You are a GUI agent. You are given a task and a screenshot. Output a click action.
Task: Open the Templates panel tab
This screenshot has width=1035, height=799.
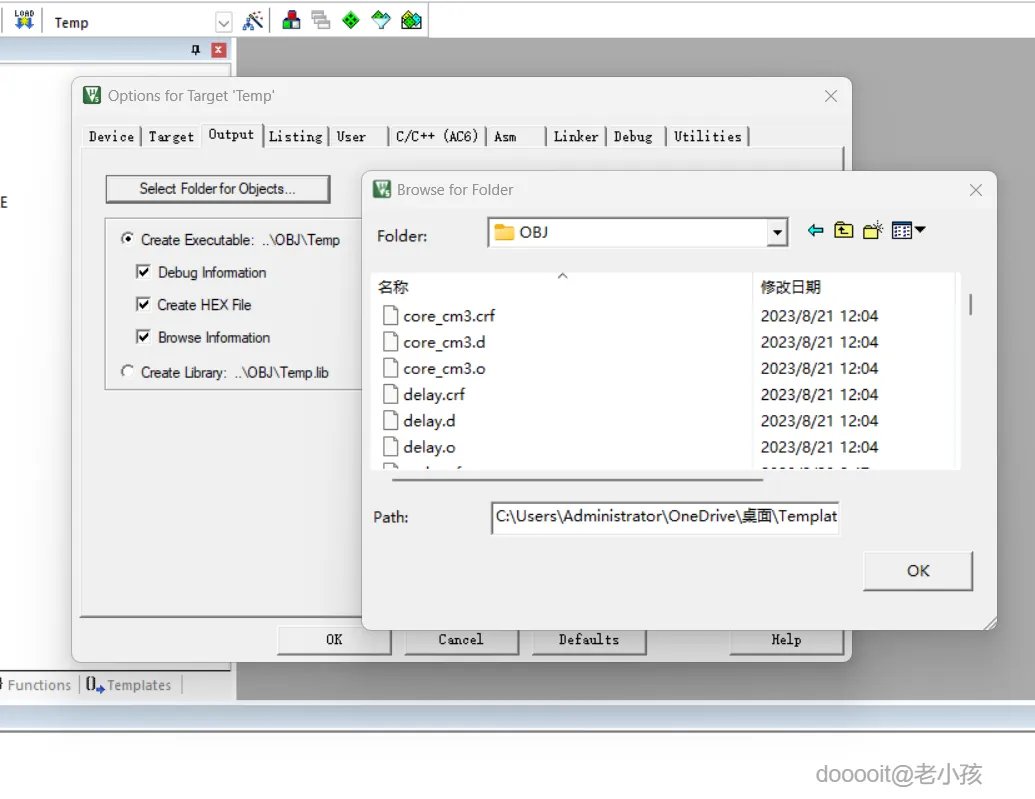129,685
